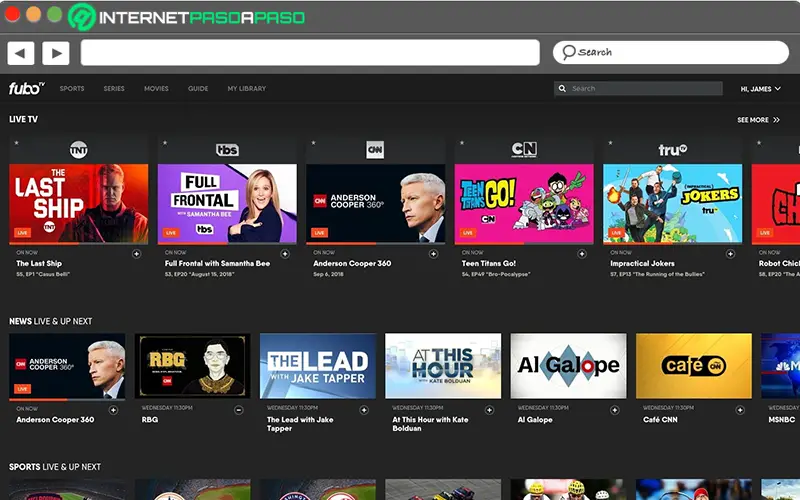Click the browser forward arrow button
Viewport: 800px width, 500px height.
(x=56, y=53)
